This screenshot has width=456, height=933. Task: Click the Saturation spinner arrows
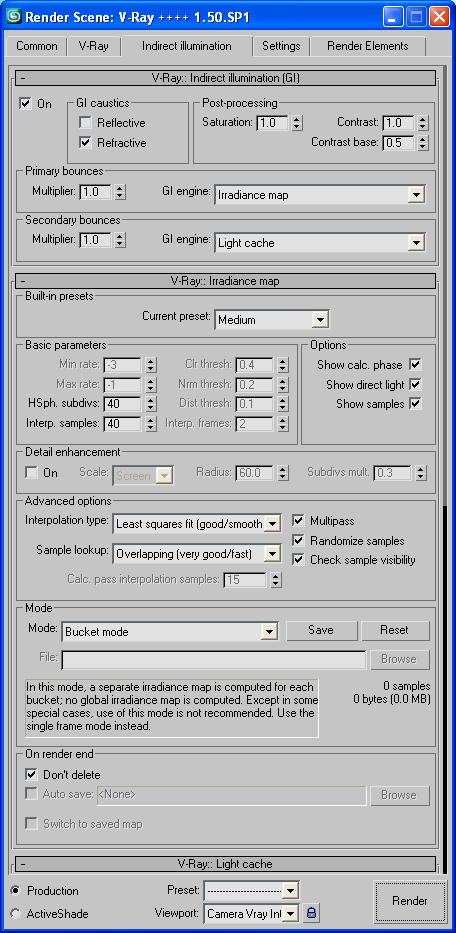(x=297, y=123)
